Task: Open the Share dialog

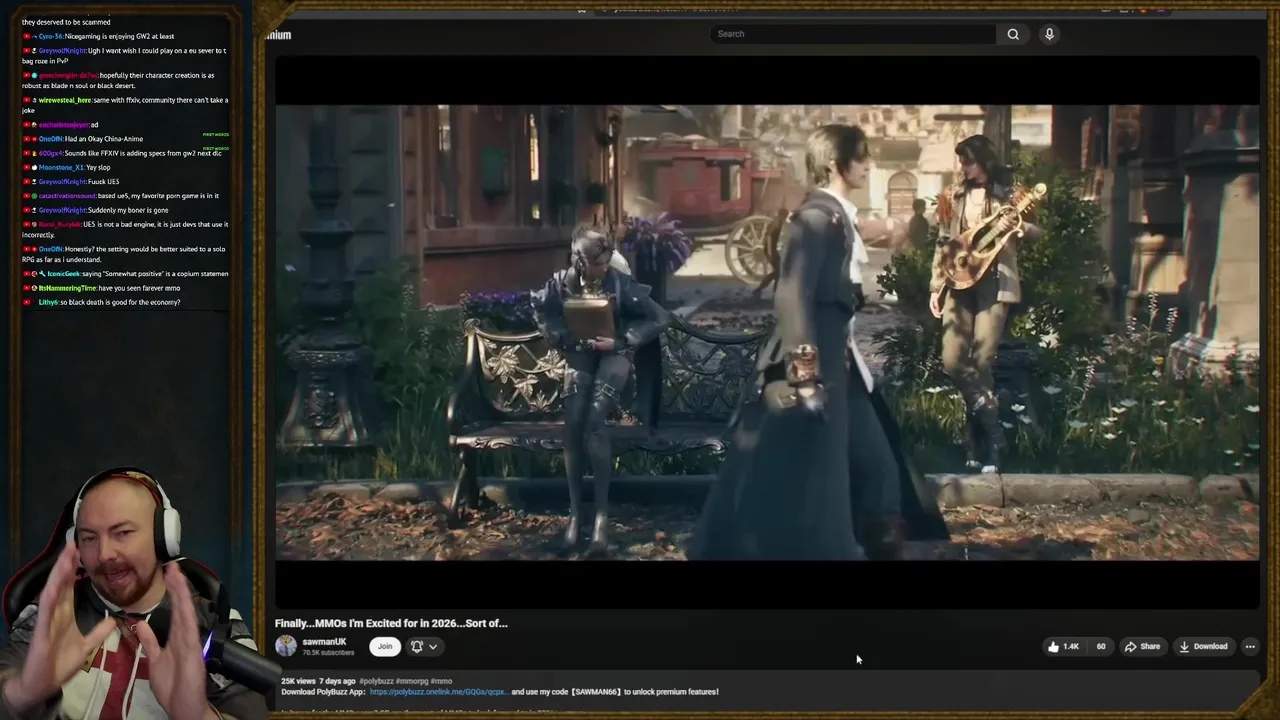Action: 1142,646
